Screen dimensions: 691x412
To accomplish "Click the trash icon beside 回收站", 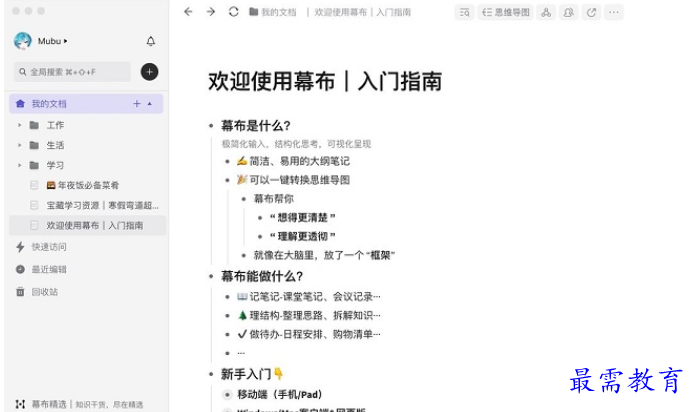I will tap(20, 292).
